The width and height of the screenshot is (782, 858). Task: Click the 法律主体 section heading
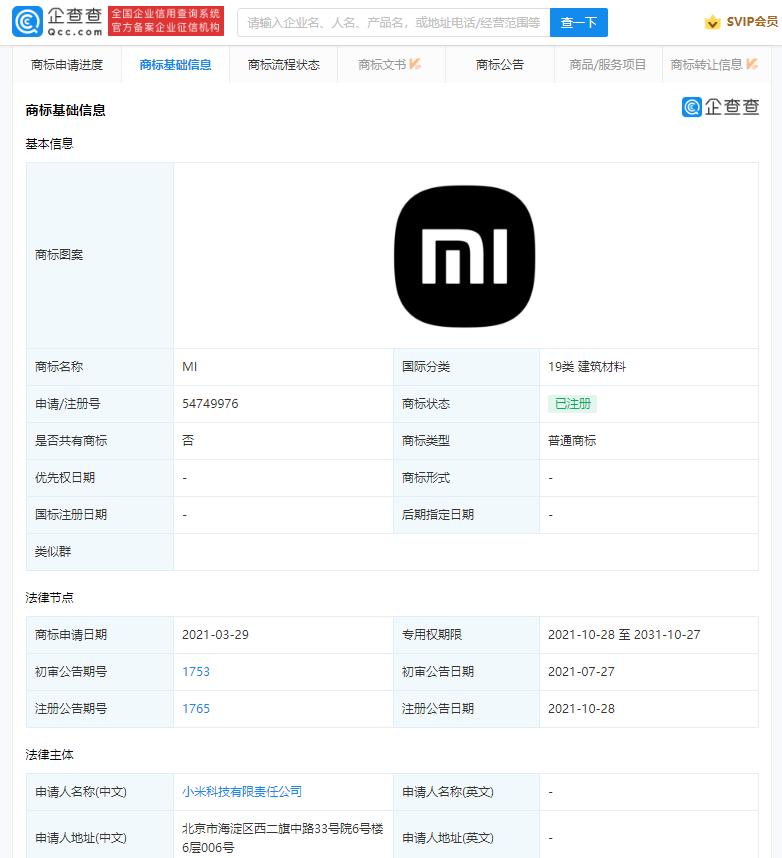tap(49, 755)
